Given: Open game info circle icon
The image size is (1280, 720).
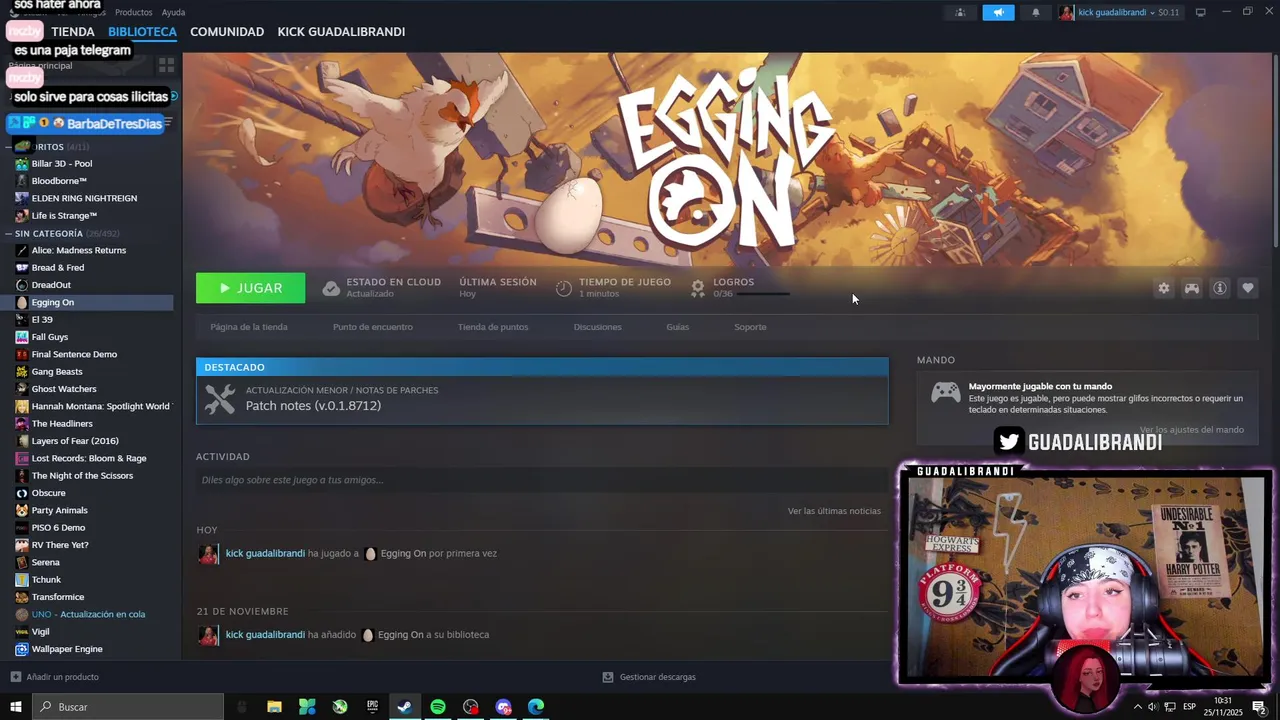Looking at the screenshot, I should click(x=1220, y=288).
